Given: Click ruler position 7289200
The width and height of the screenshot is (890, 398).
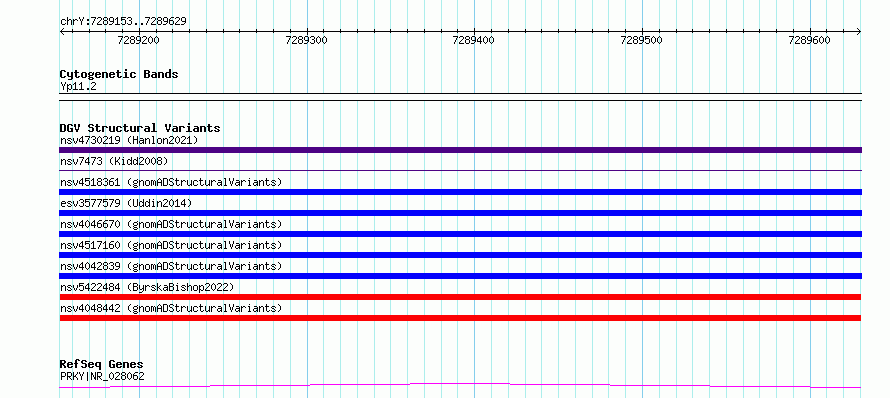Looking at the screenshot, I should point(138,40).
